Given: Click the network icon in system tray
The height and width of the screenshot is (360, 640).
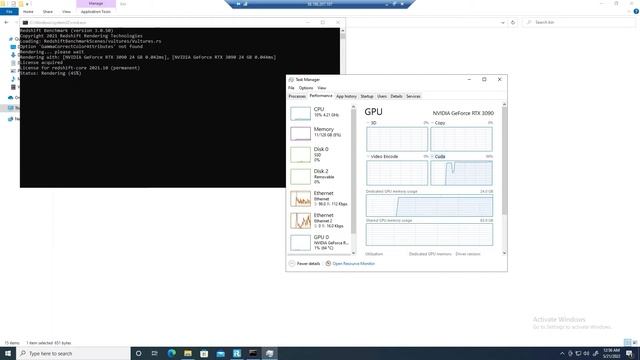Looking at the screenshot, I should 578,353.
